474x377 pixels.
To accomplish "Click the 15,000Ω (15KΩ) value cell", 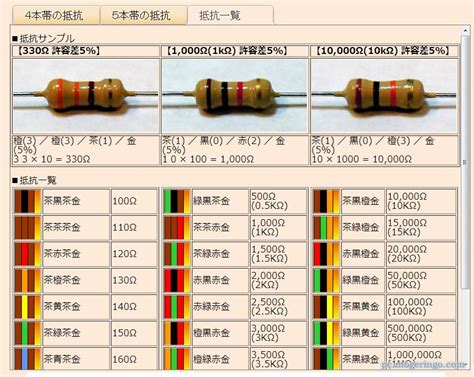I will pos(421,227).
